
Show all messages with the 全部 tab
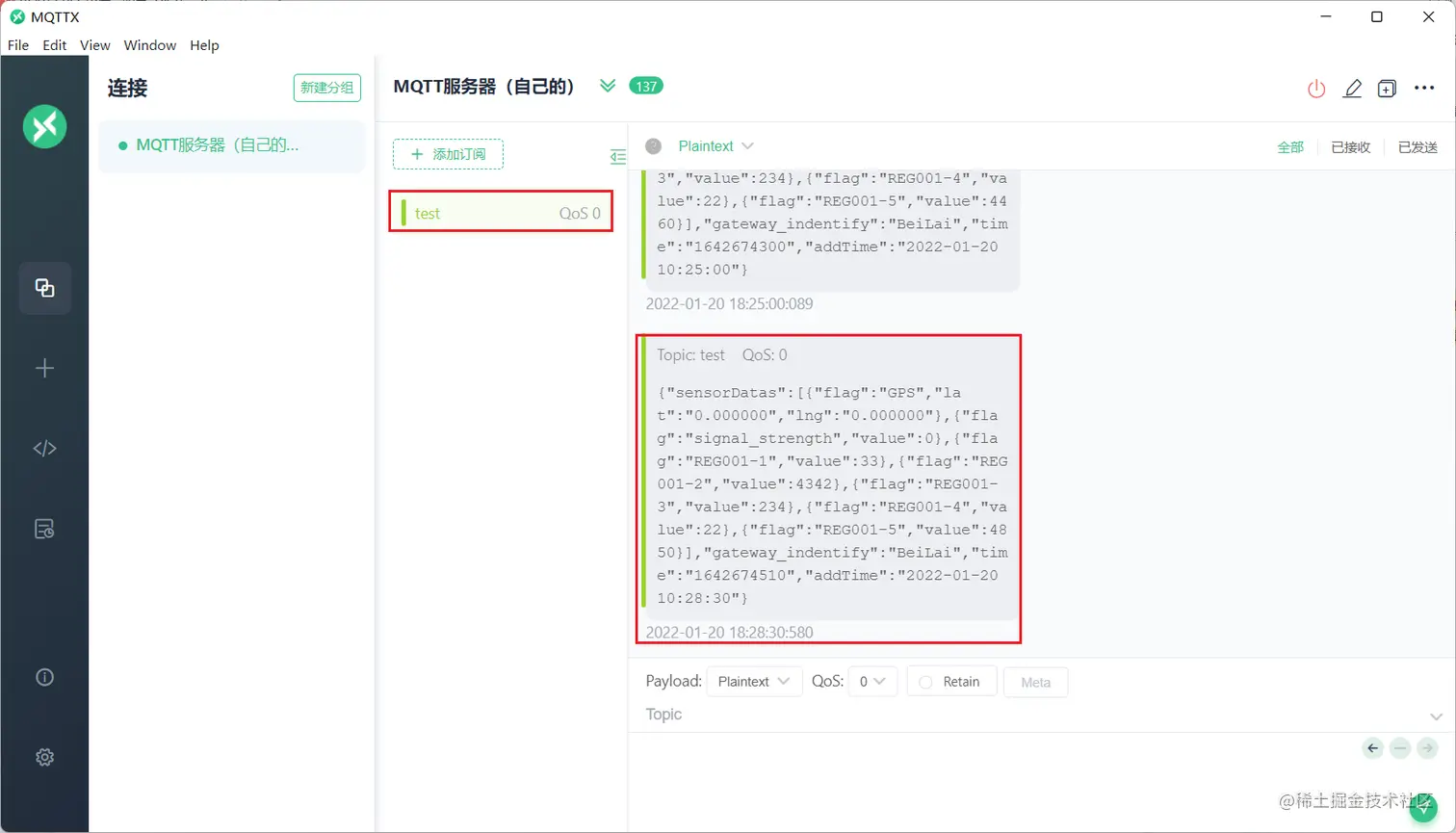1290,147
